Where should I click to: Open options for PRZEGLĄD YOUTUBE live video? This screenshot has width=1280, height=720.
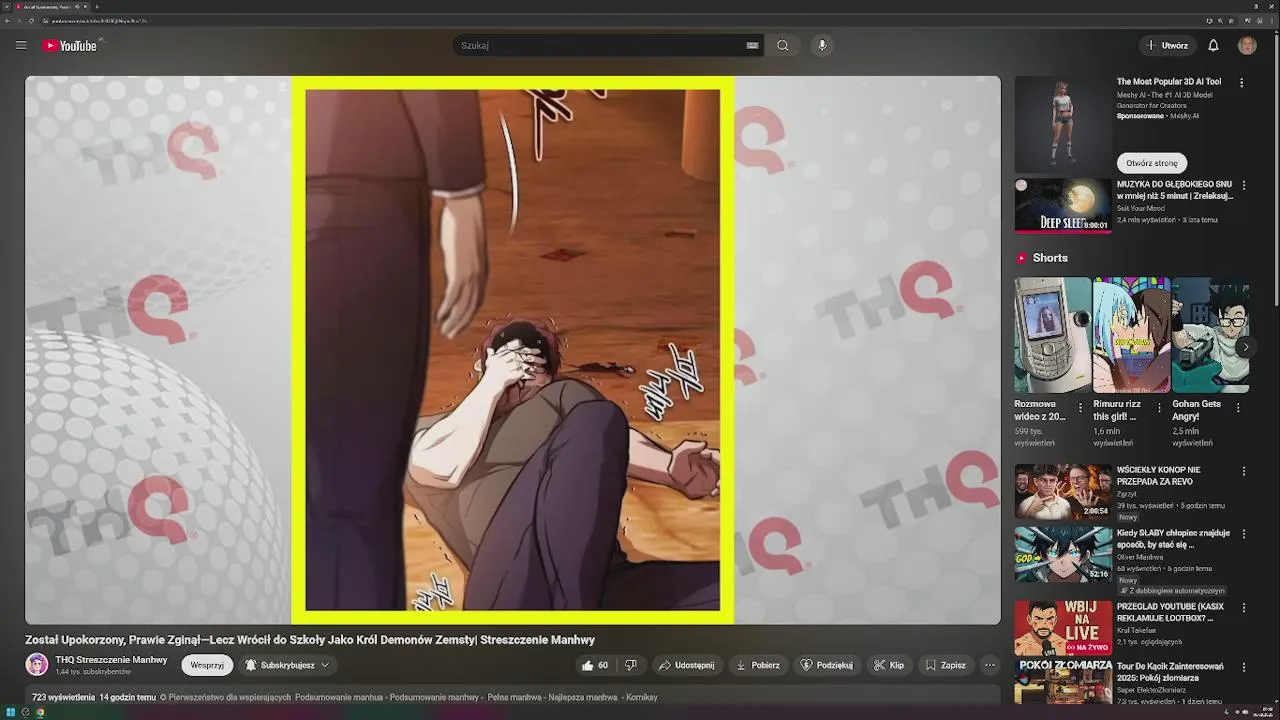point(1244,608)
